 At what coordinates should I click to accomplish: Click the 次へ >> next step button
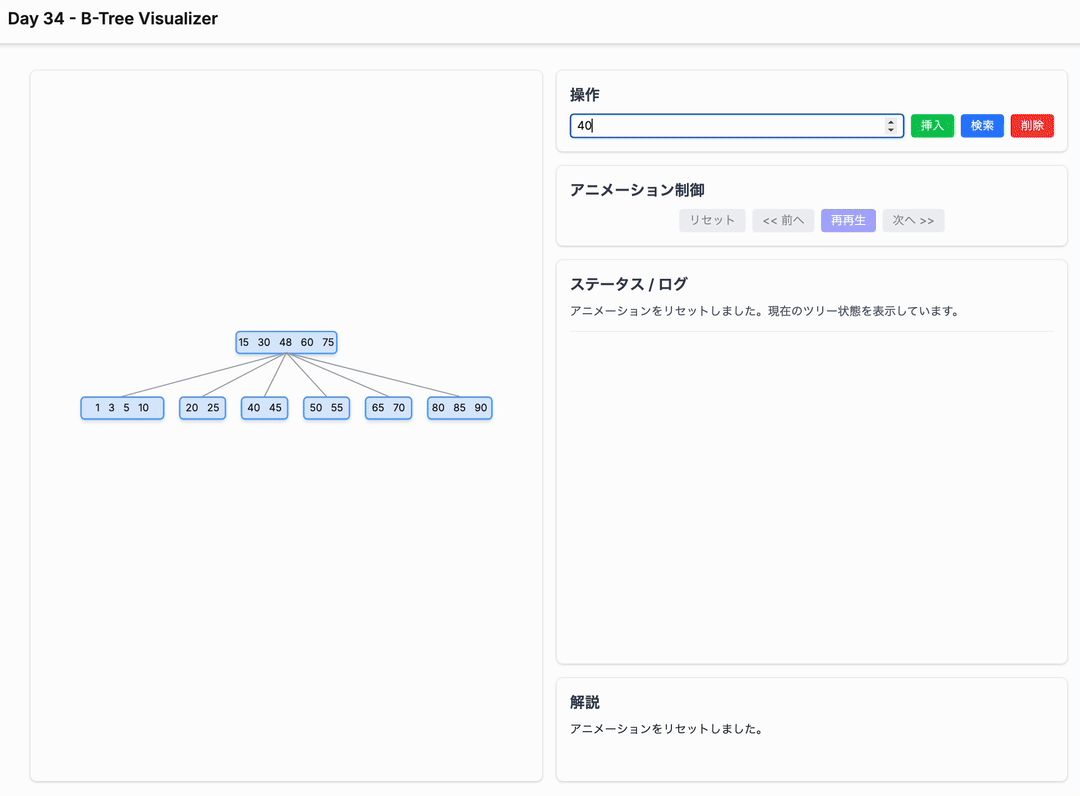tap(913, 220)
